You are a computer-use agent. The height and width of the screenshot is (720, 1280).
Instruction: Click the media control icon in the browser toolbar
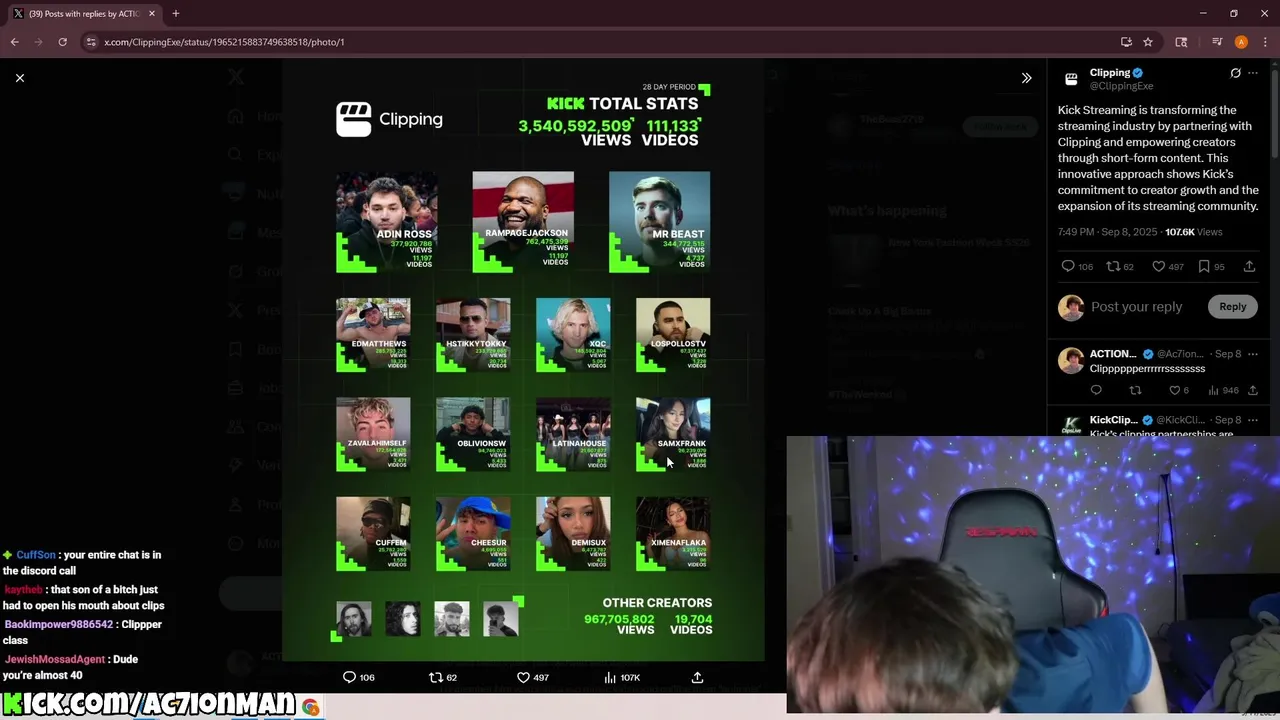1217,42
